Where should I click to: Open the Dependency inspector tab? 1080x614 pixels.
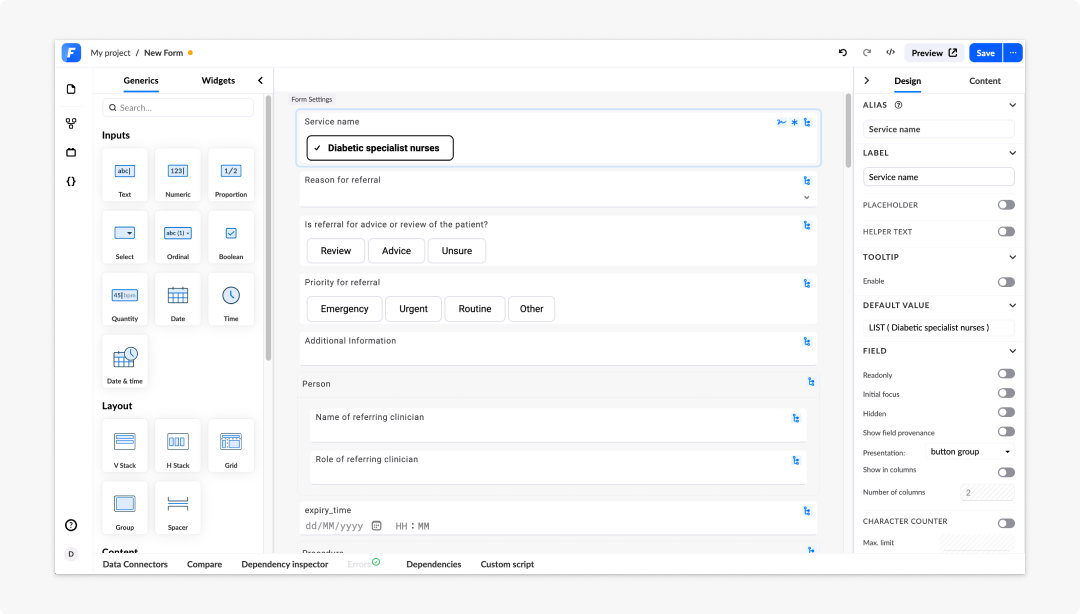tap(284, 564)
